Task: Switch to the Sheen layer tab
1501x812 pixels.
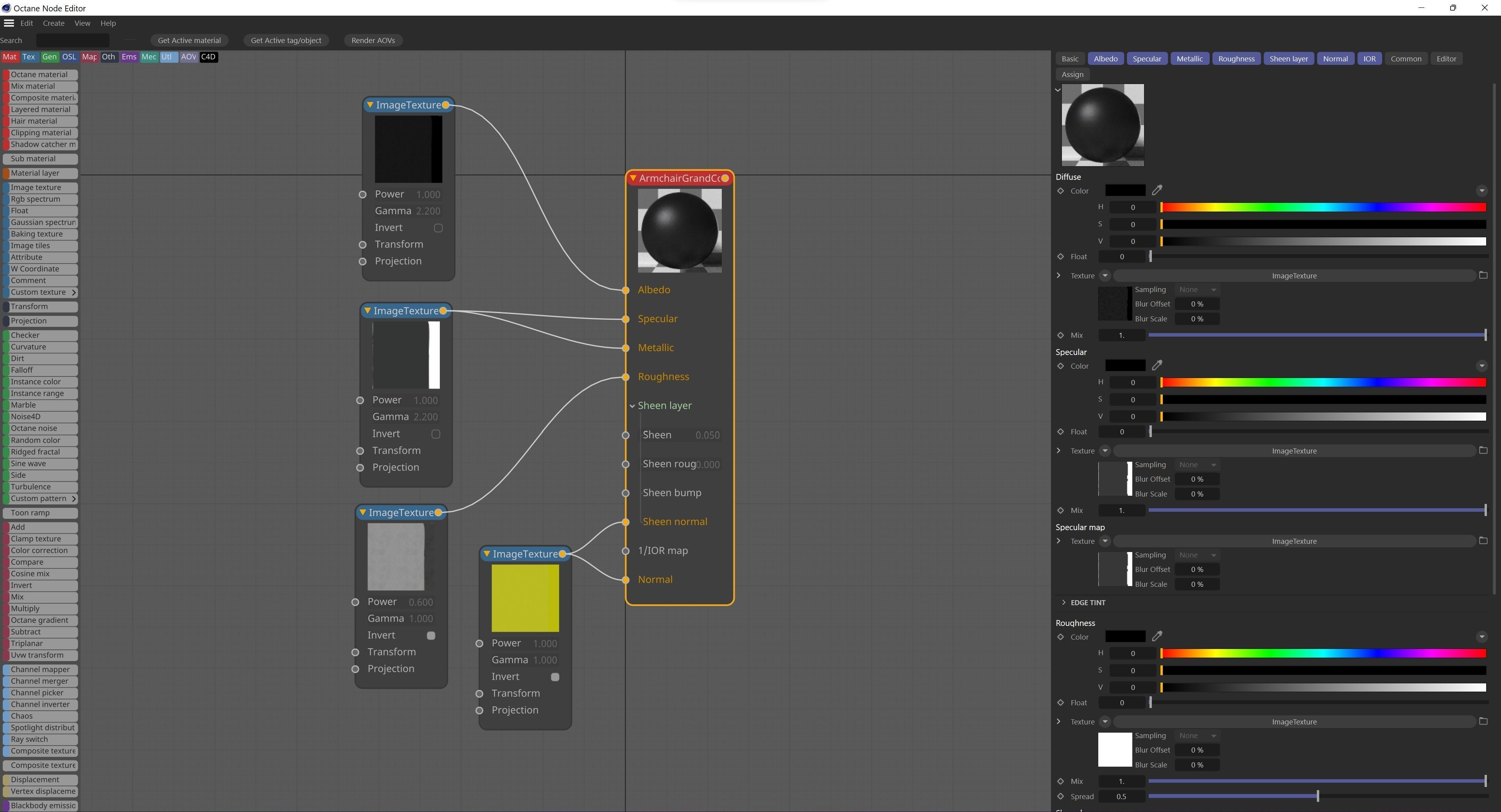Action: tap(1288, 59)
